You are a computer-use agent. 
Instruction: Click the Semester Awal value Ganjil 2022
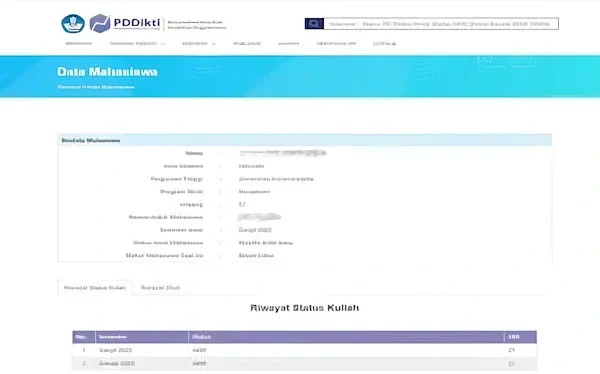point(255,230)
